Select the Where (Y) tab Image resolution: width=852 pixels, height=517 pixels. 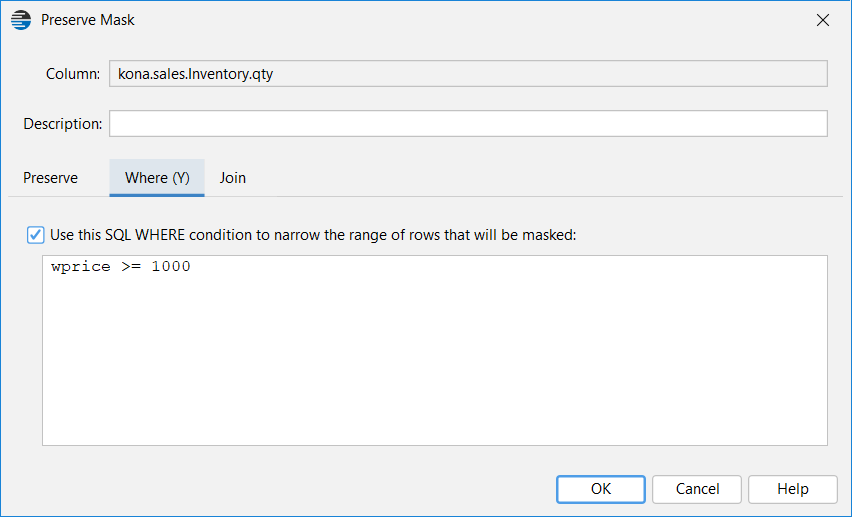(x=157, y=178)
